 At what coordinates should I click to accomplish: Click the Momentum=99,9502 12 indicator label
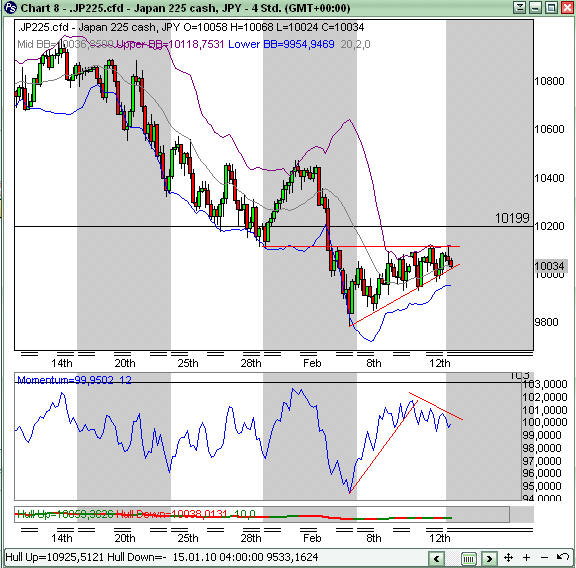(74, 380)
